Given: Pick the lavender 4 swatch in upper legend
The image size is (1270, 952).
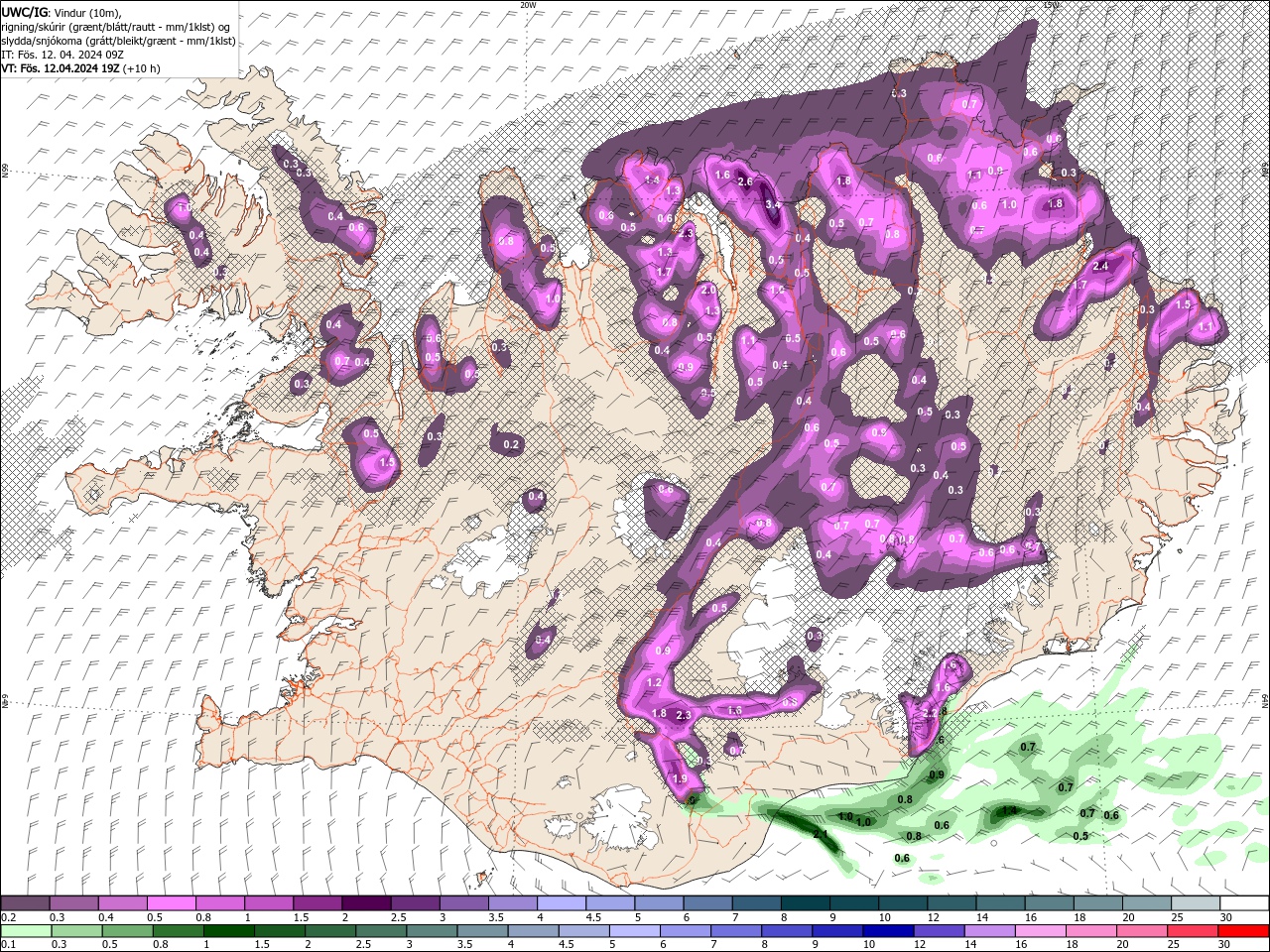Looking at the screenshot, I should 560,903.
